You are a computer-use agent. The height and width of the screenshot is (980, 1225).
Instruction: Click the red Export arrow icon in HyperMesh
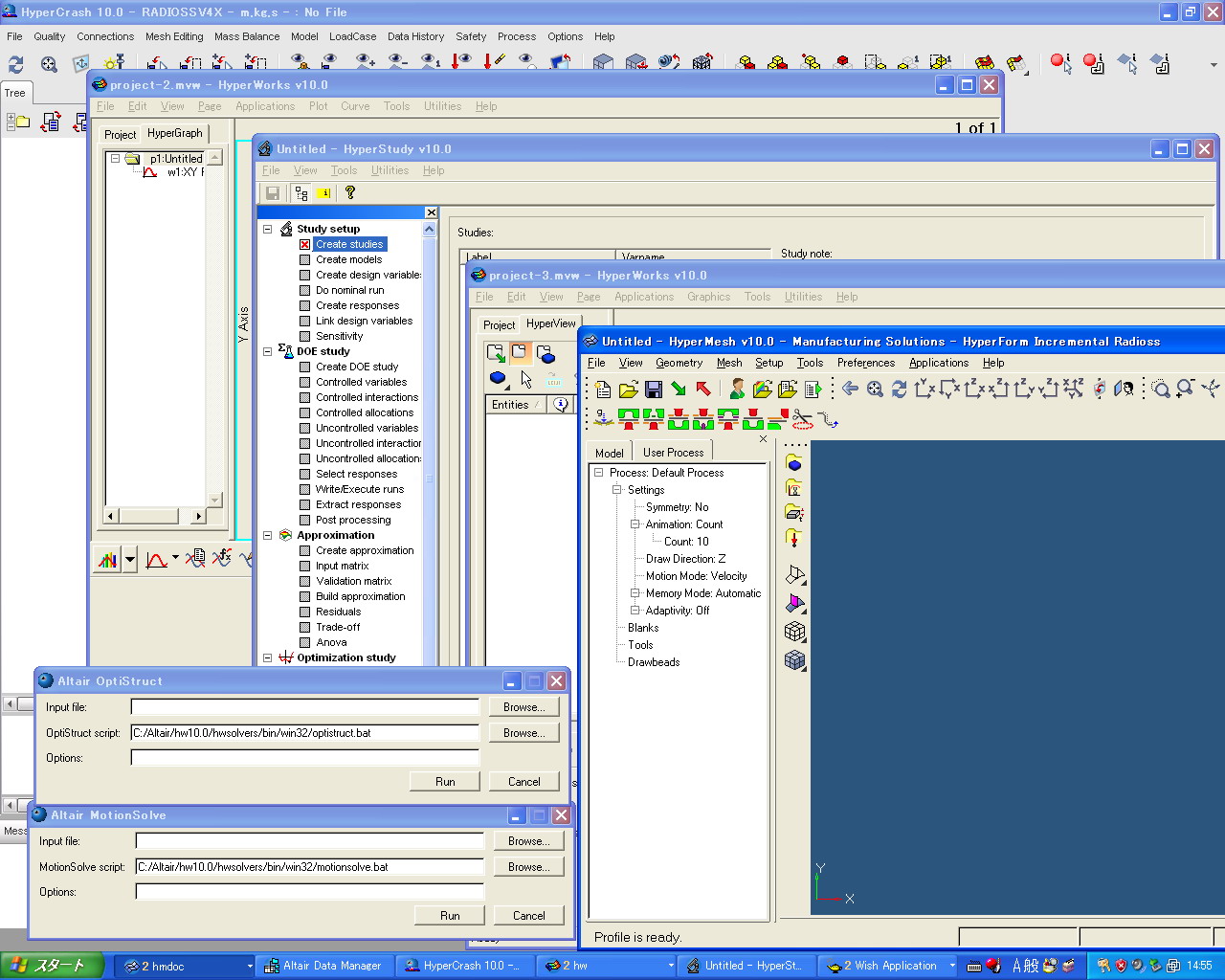click(x=703, y=389)
